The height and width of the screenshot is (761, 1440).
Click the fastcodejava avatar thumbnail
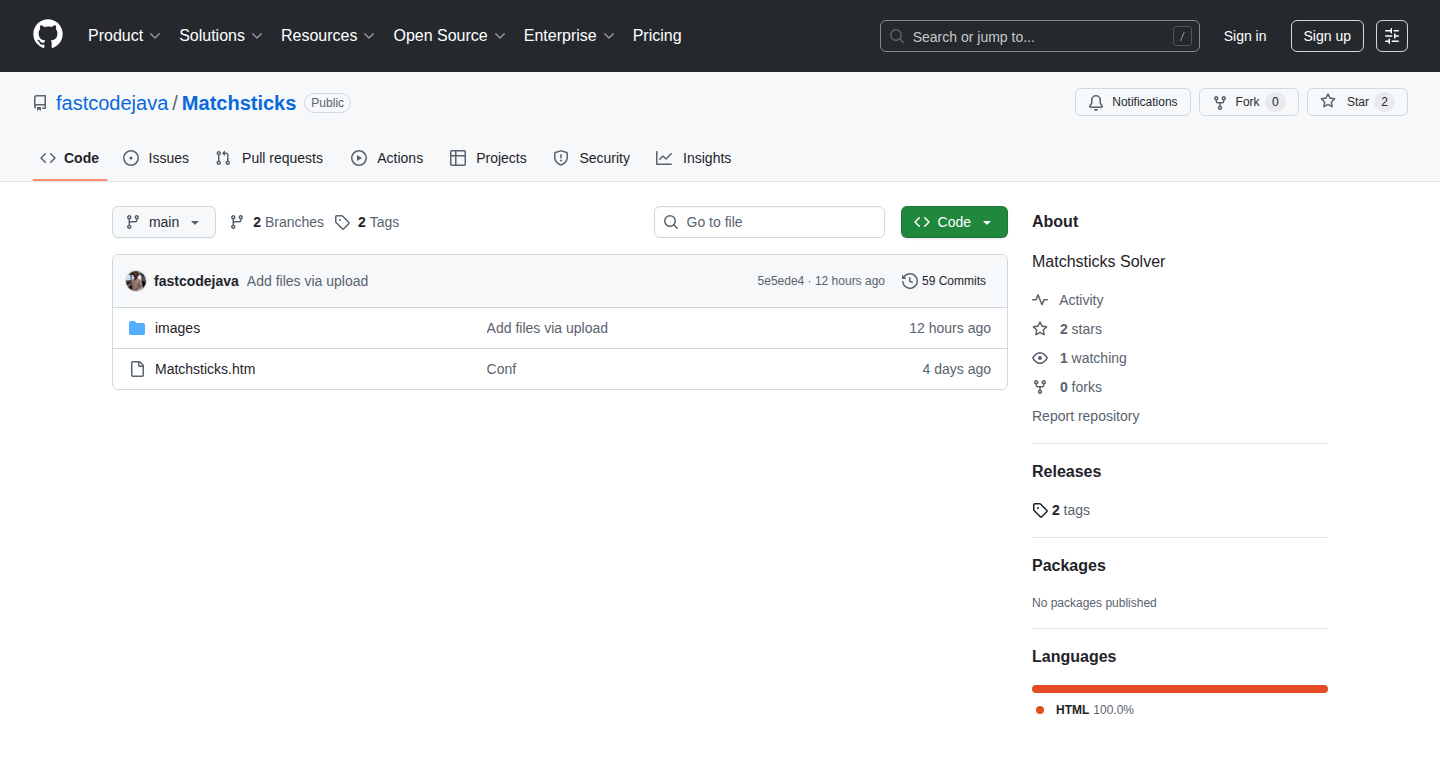[x=136, y=281]
